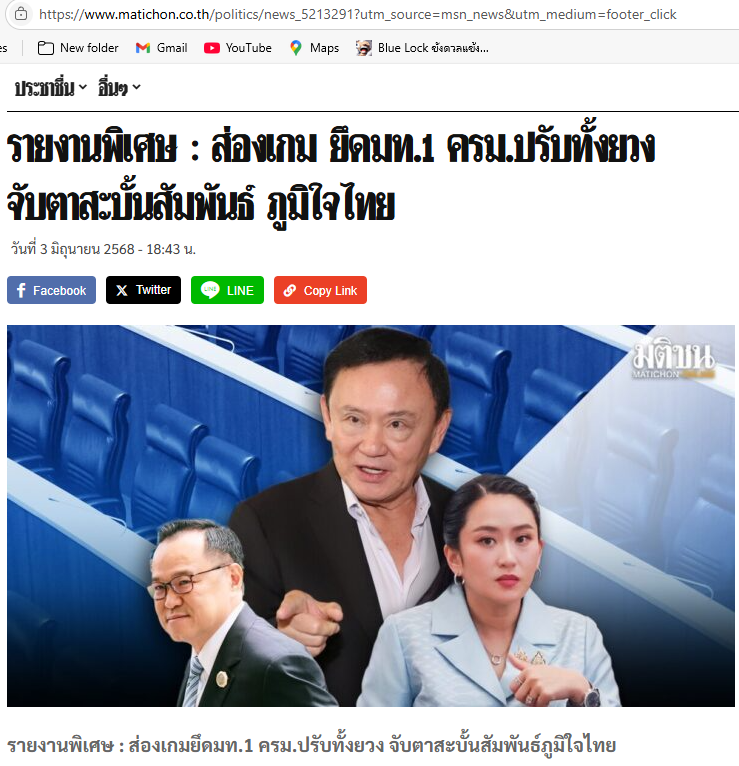Screen dimensions: 739x766
Task: Share the article on LINE
Action: click(227, 290)
